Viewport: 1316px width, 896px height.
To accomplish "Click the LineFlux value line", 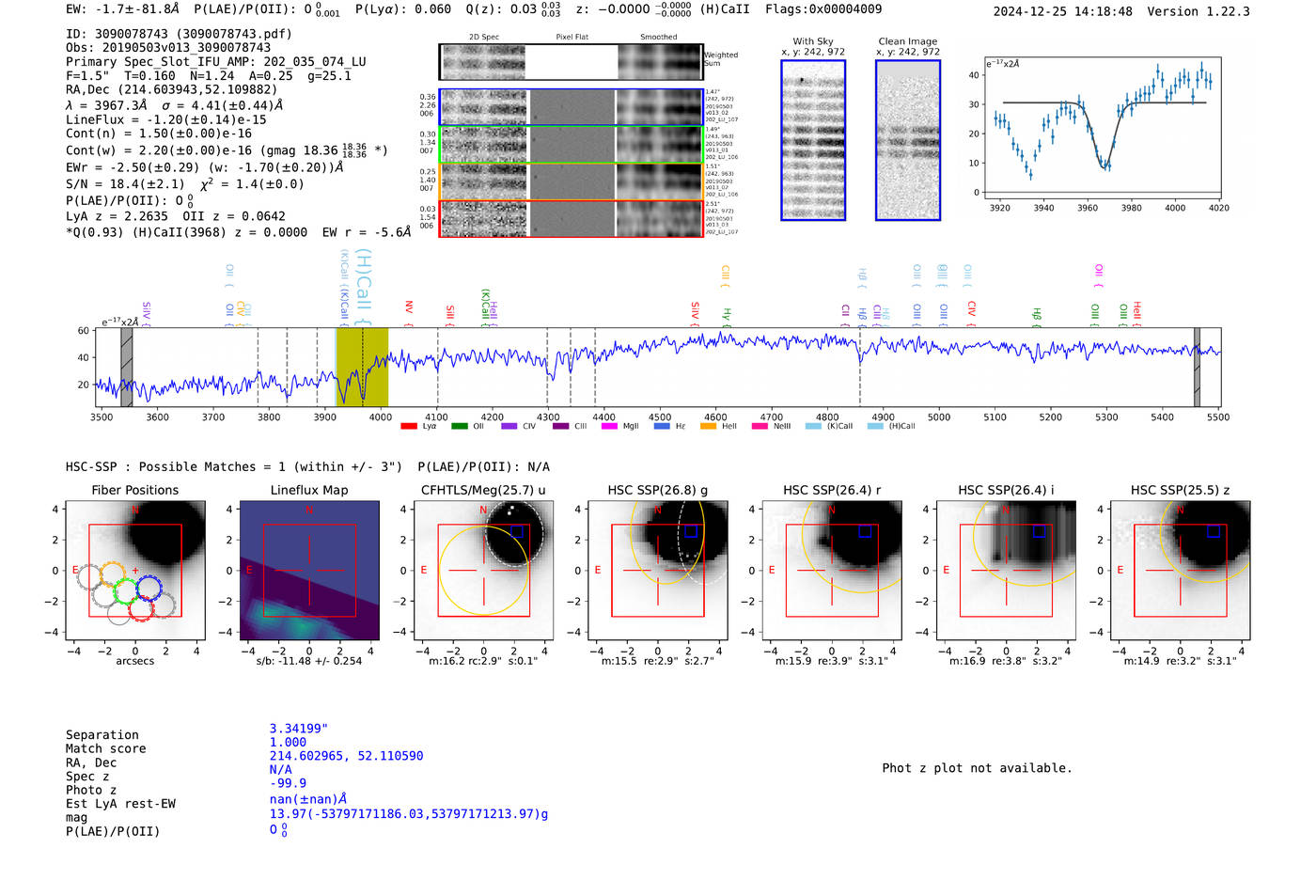I will (x=172, y=119).
